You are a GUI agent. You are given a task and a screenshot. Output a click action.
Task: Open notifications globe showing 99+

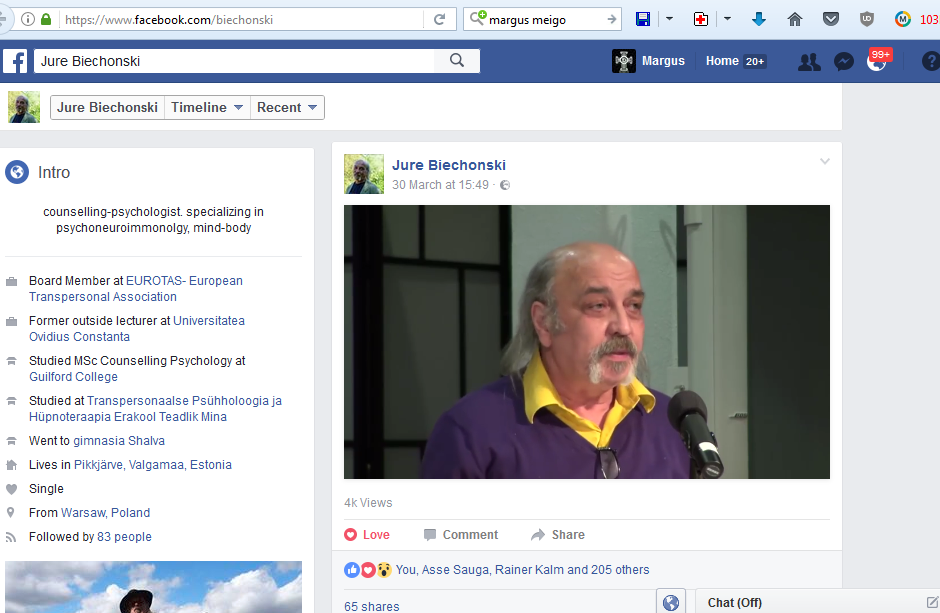(x=877, y=62)
